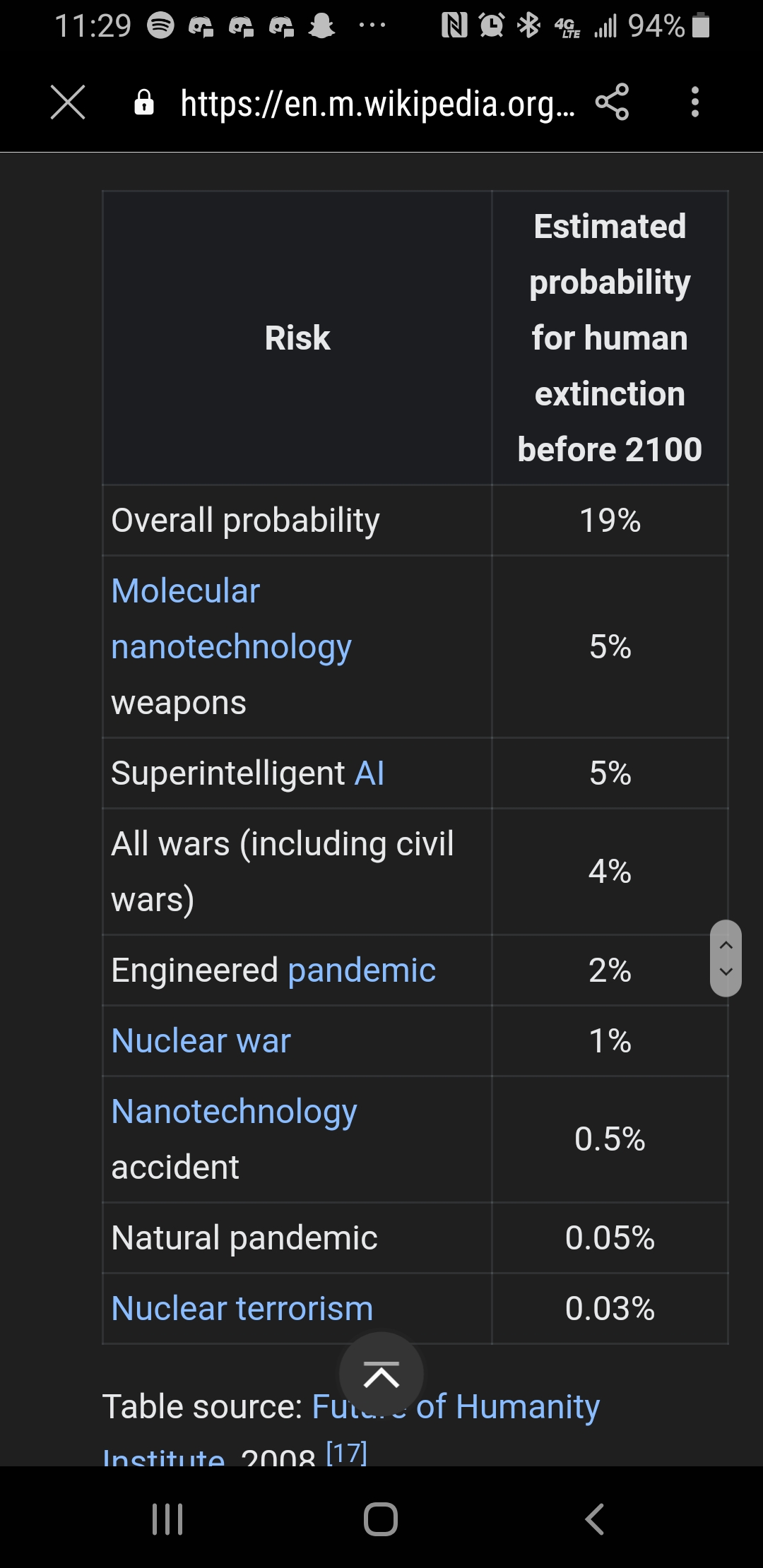
Task: Open the three-dot overflow menu
Action: coord(695,102)
